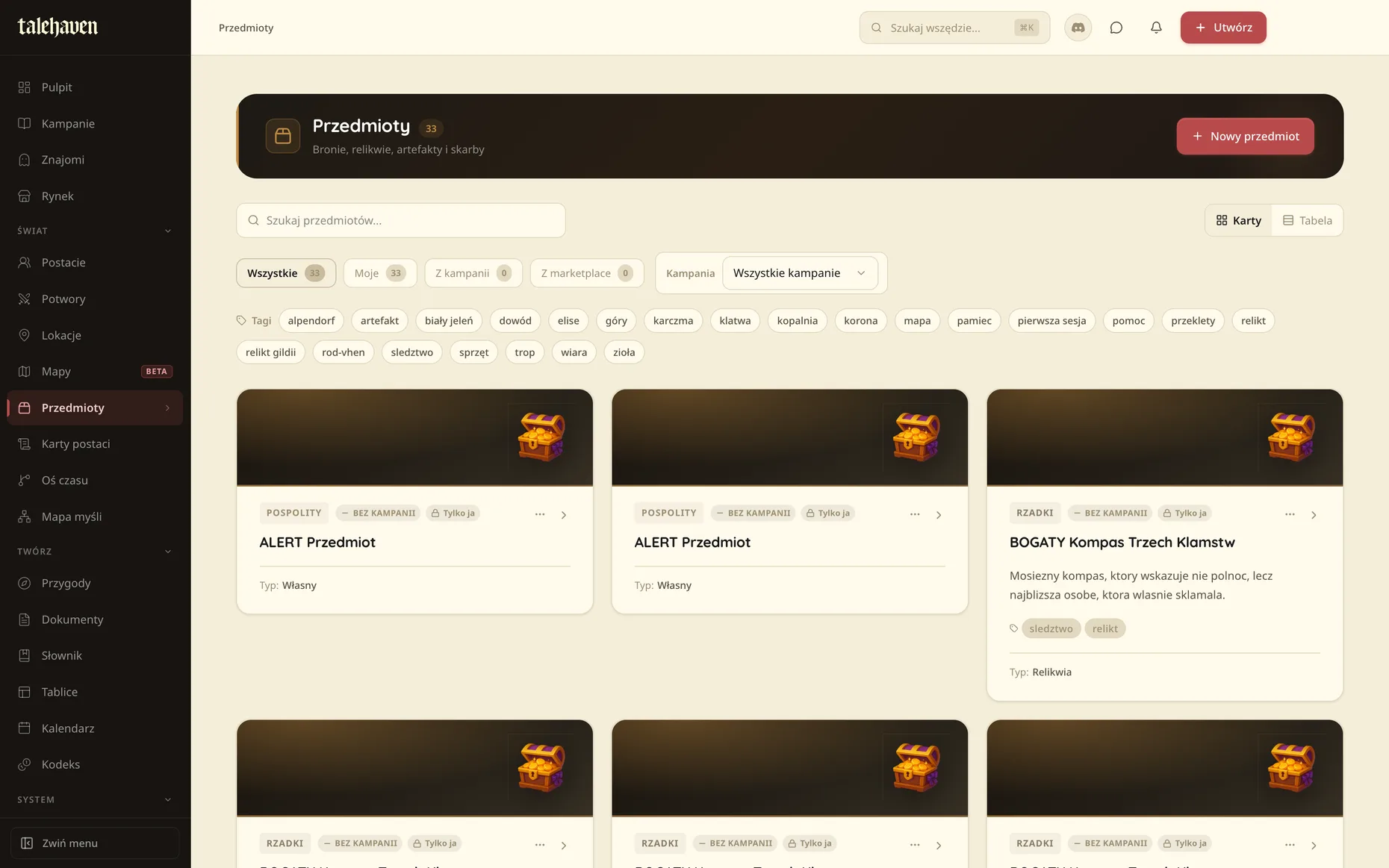Open the Postacie sidebar link
1389x868 pixels.
pyautogui.click(x=95, y=263)
